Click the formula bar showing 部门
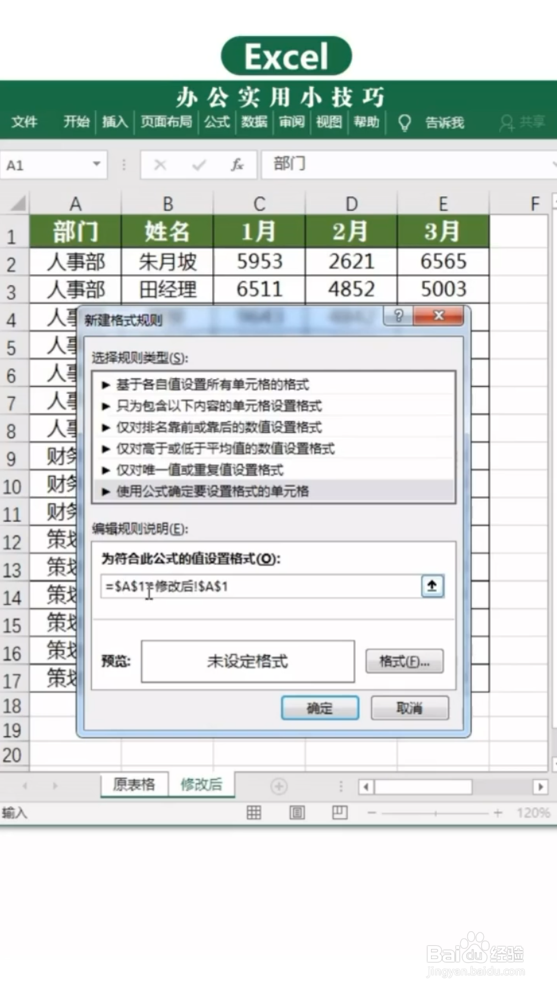Viewport: 557px width, 991px height. click(408, 164)
